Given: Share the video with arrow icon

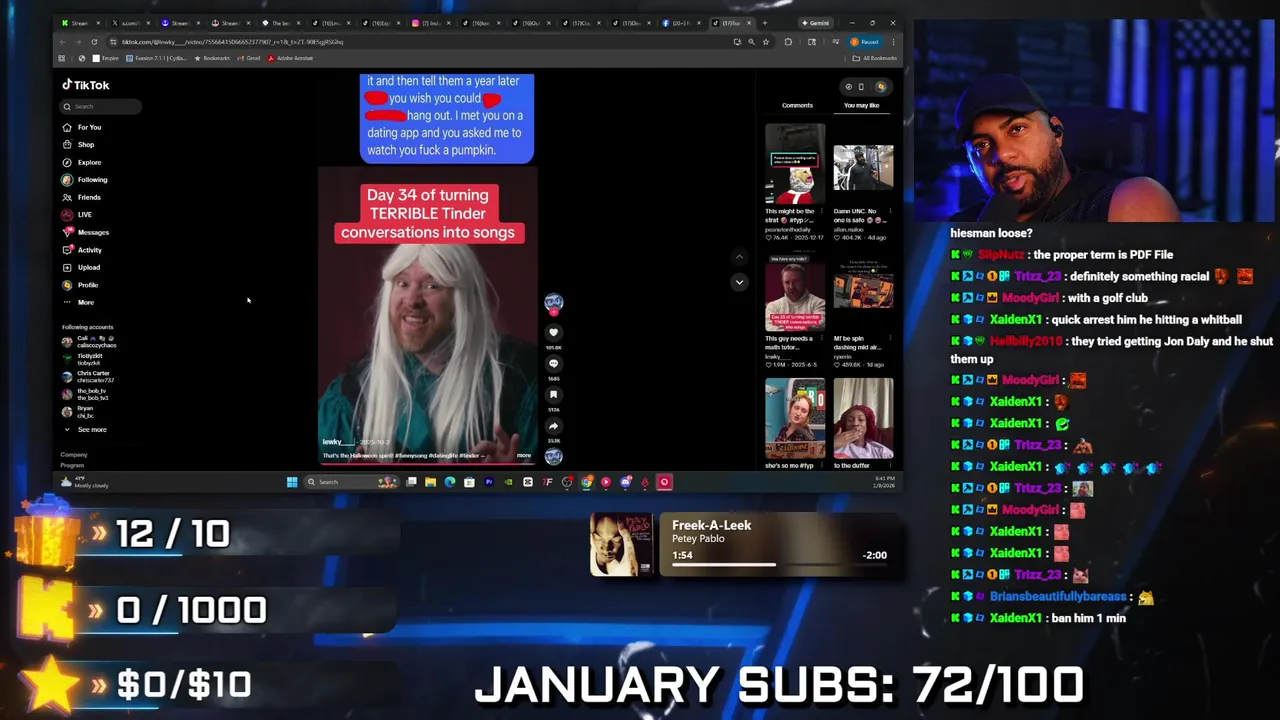Looking at the screenshot, I should point(553,426).
